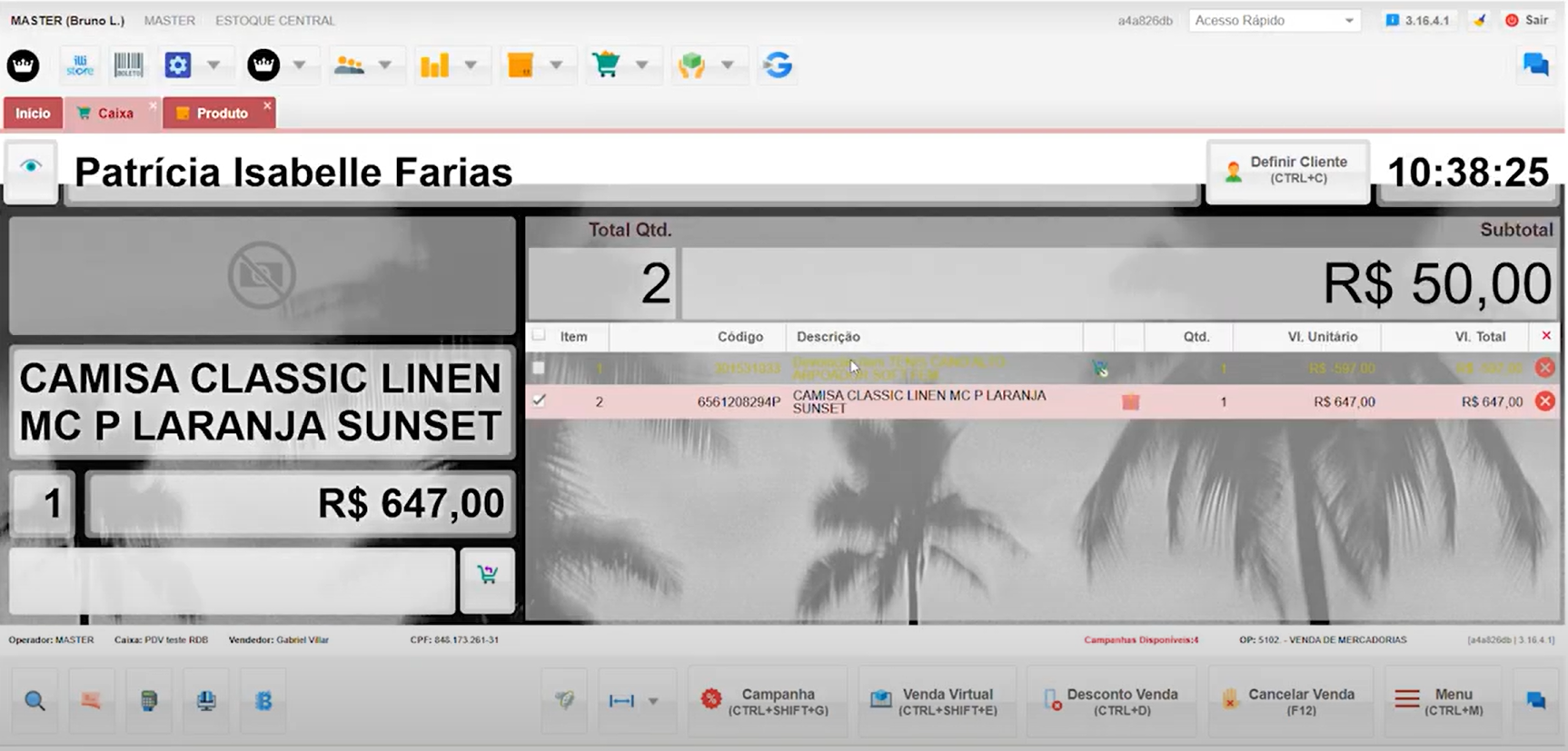This screenshot has width=1568, height=751.
Task: Expand the blue gear settings dropdown arrow
Action: [213, 65]
